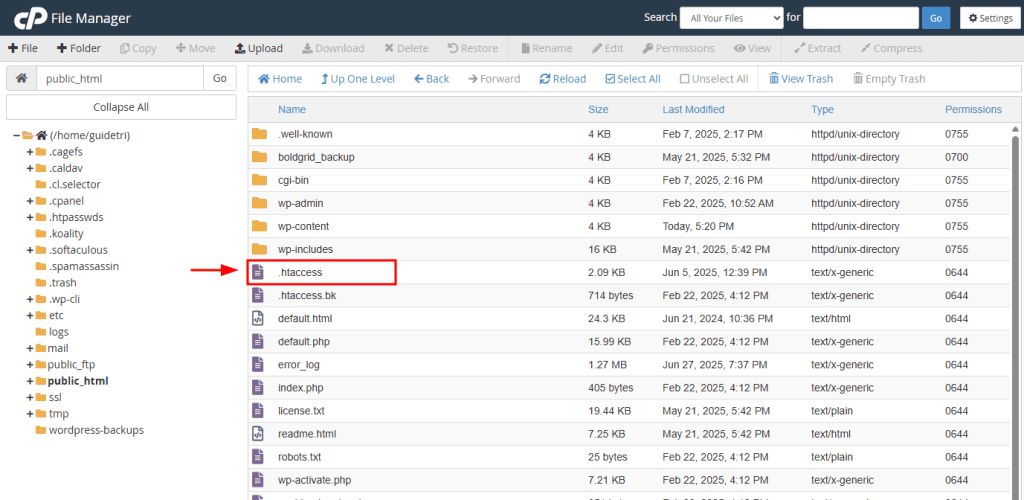Click the Upload toolbar icon
The image size is (1024, 500).
[240, 48]
